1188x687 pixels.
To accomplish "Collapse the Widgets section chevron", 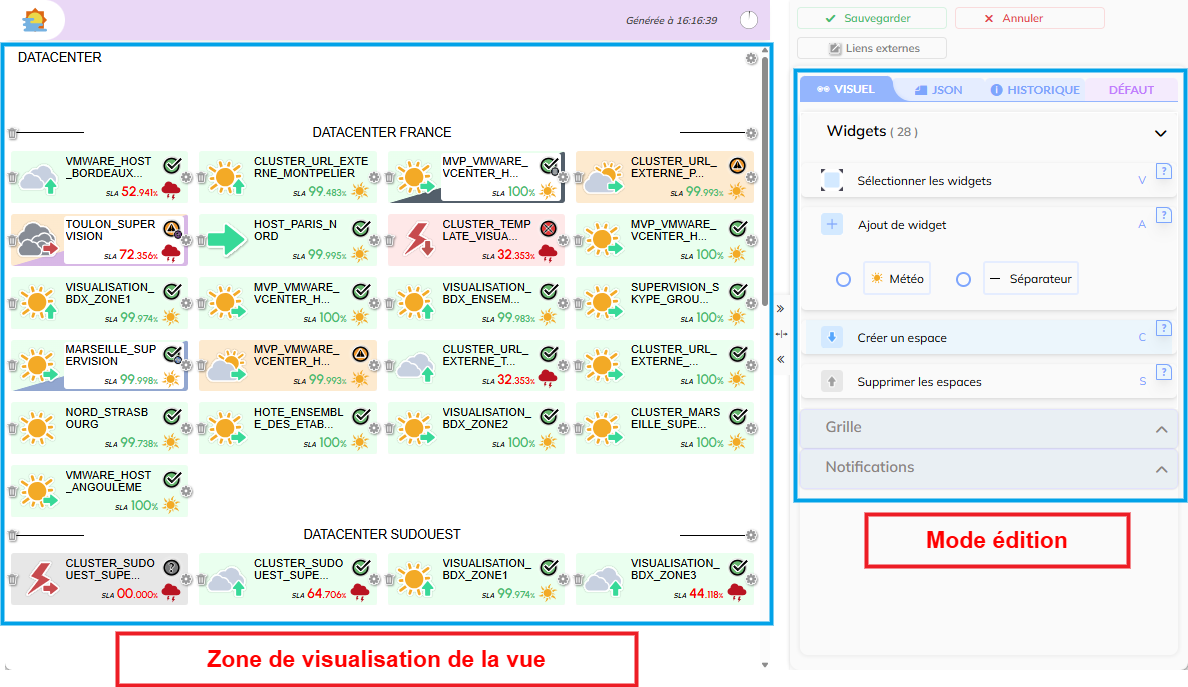I will click(1160, 133).
